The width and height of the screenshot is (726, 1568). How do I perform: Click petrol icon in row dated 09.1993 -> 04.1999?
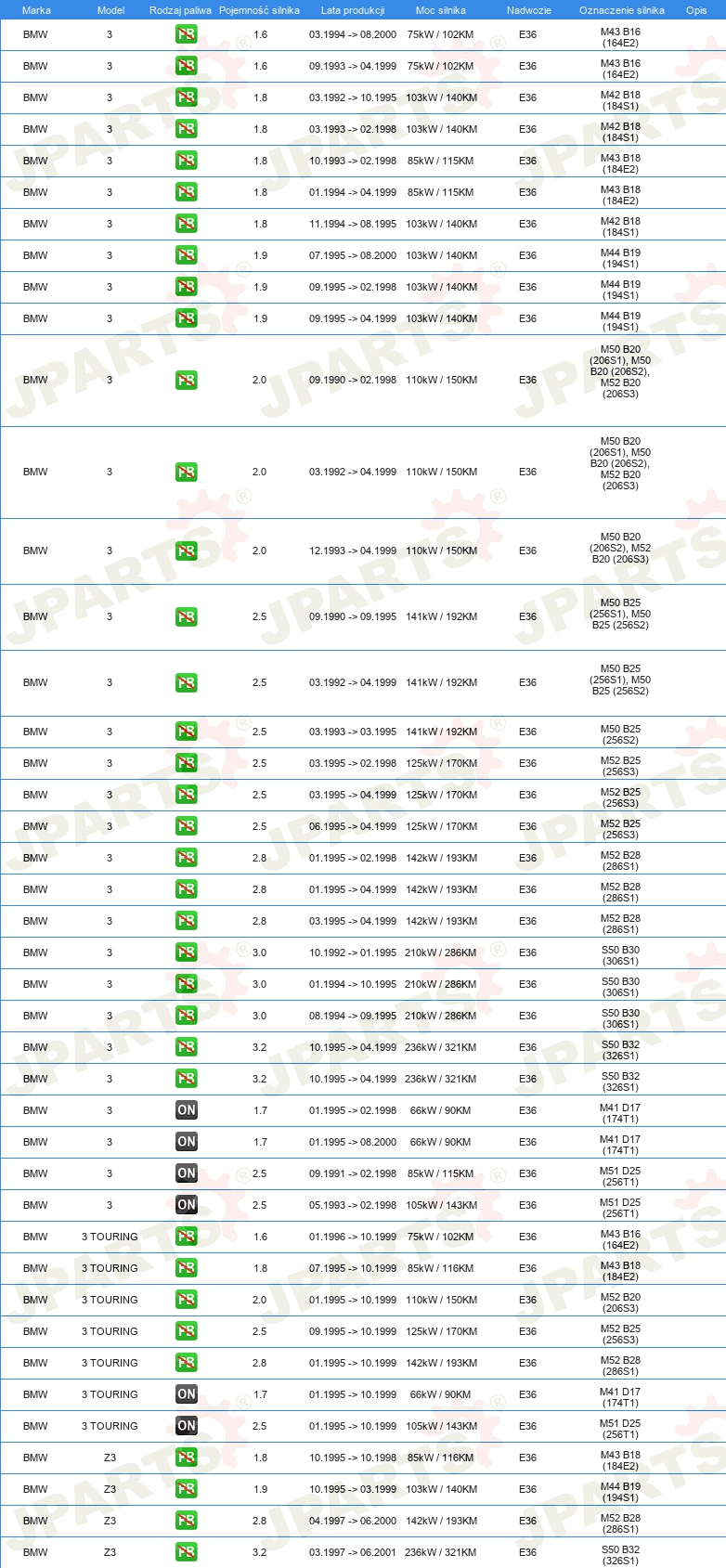click(x=187, y=66)
